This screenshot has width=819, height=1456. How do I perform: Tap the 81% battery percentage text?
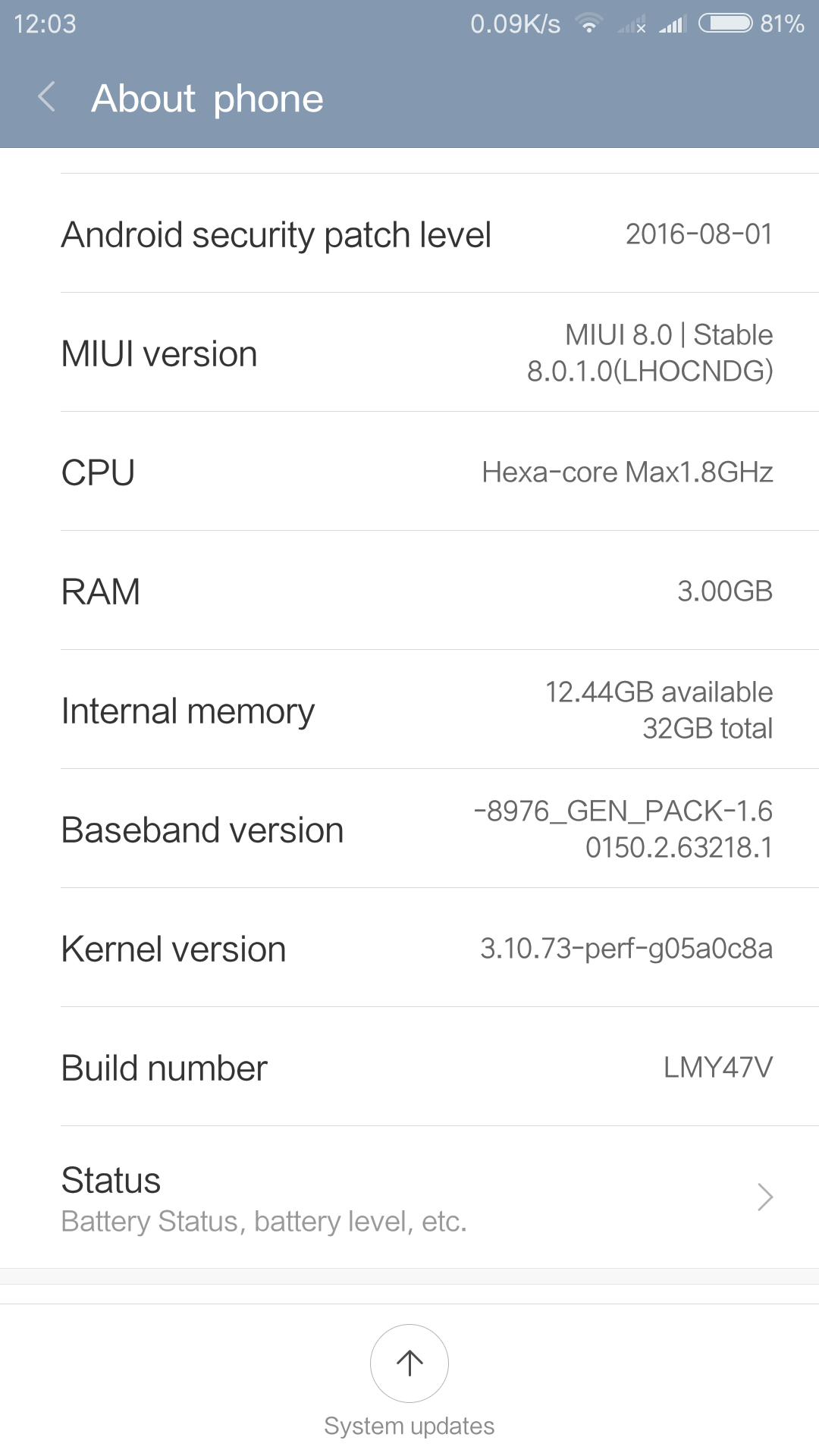pos(782,24)
